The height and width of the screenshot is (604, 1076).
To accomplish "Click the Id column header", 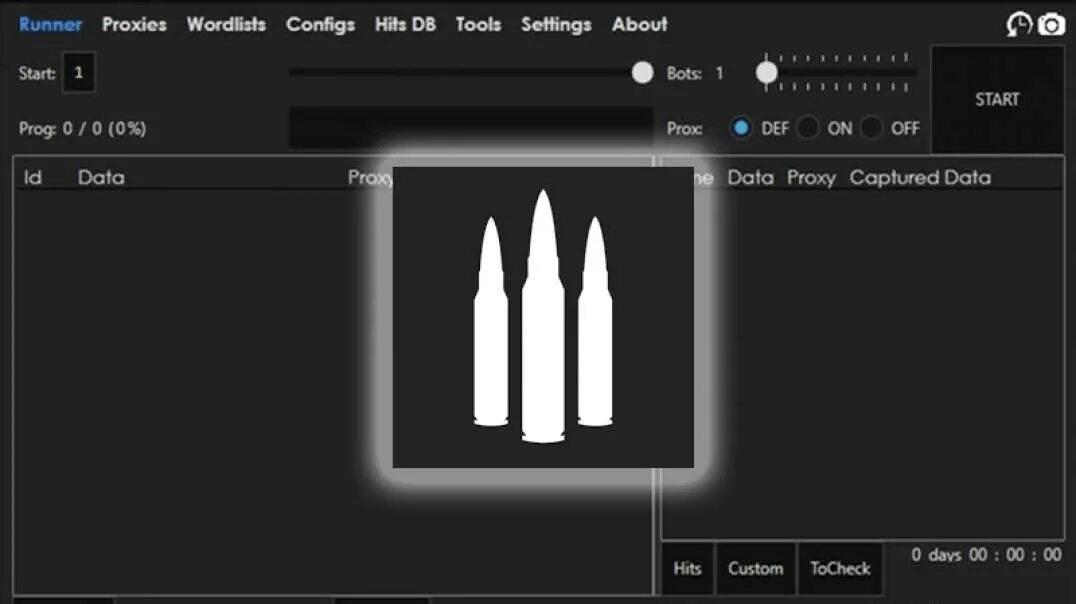I will [x=32, y=178].
